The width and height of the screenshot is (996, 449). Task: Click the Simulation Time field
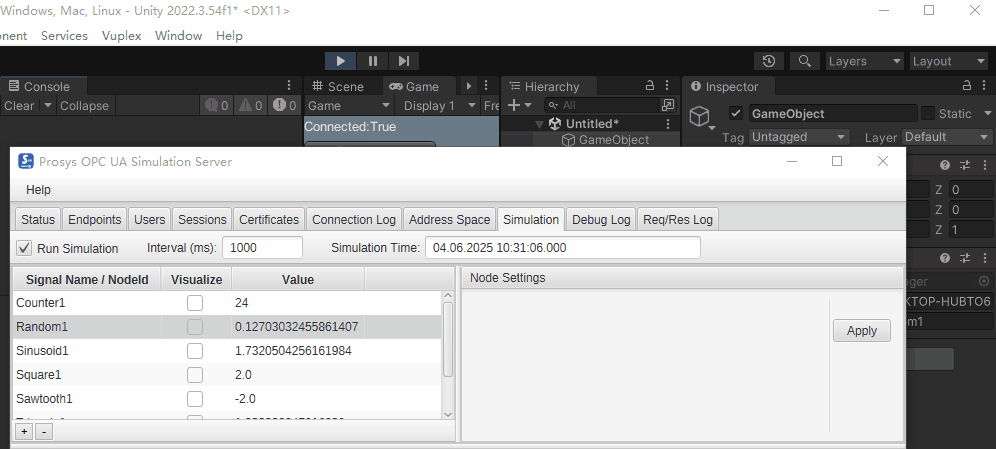point(563,248)
